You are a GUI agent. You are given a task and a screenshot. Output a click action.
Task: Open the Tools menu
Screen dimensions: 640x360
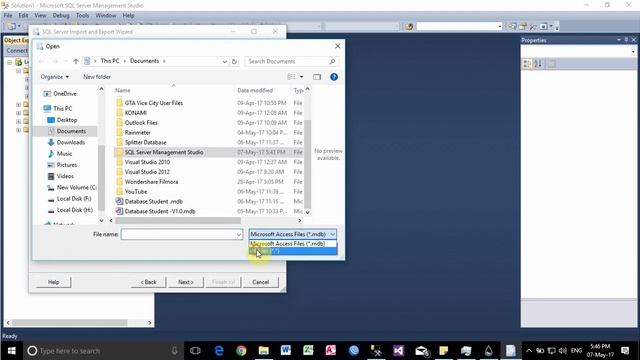tap(82, 15)
